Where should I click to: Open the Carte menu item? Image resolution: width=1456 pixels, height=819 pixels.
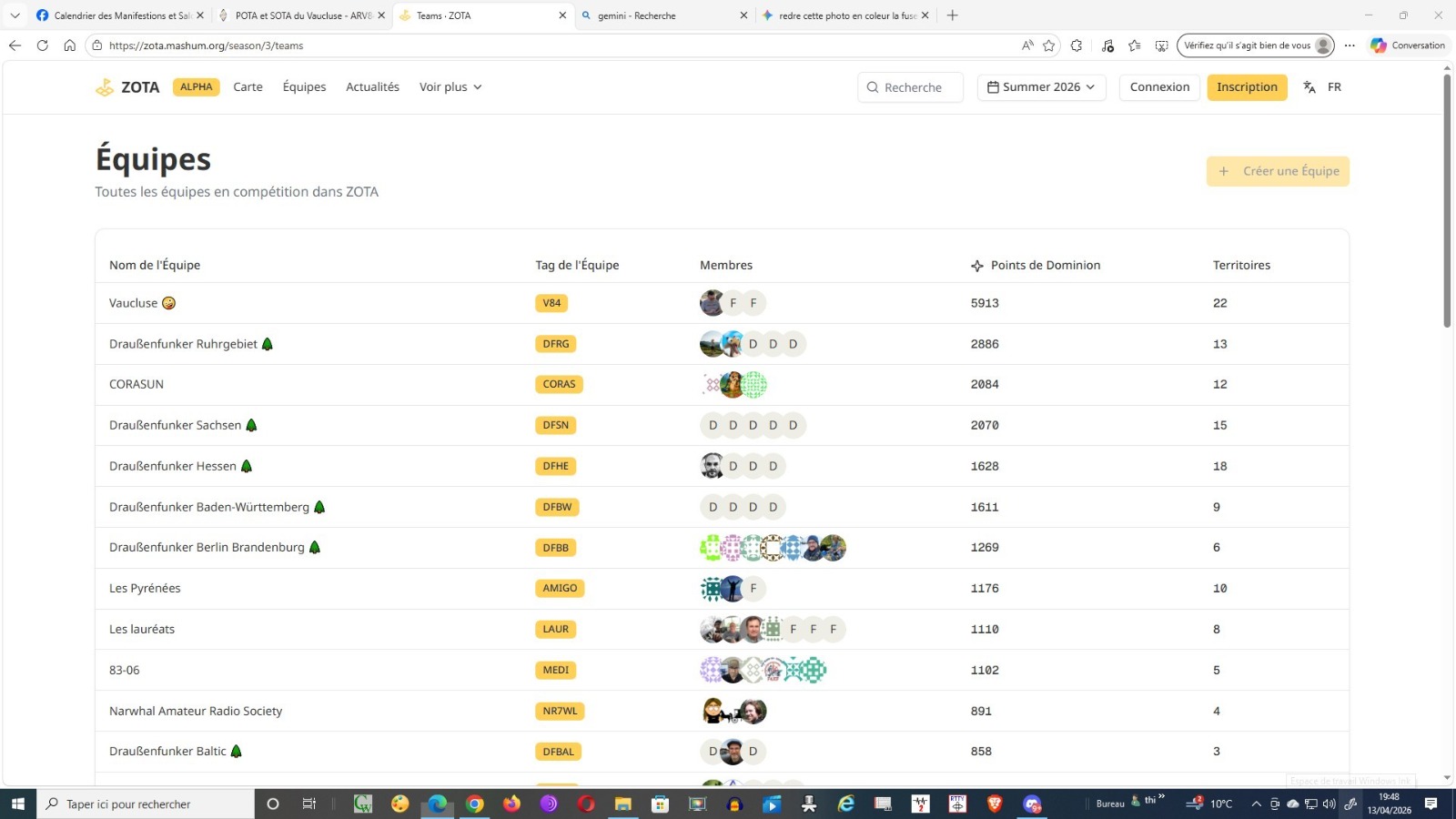point(248,87)
